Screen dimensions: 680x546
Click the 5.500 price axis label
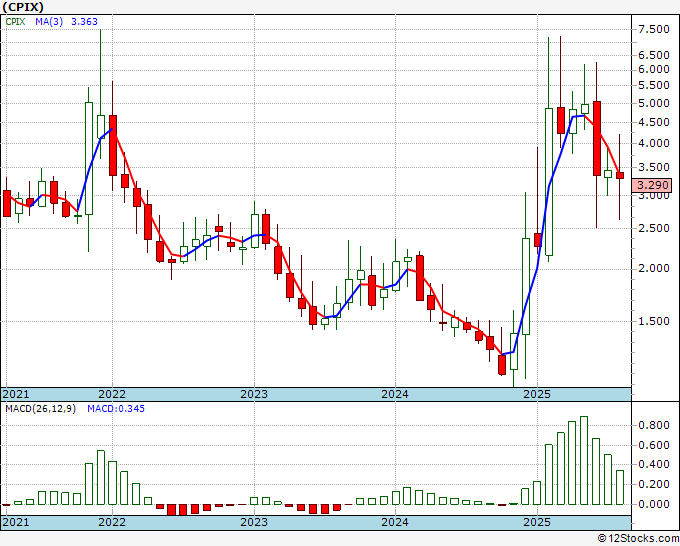click(654, 85)
